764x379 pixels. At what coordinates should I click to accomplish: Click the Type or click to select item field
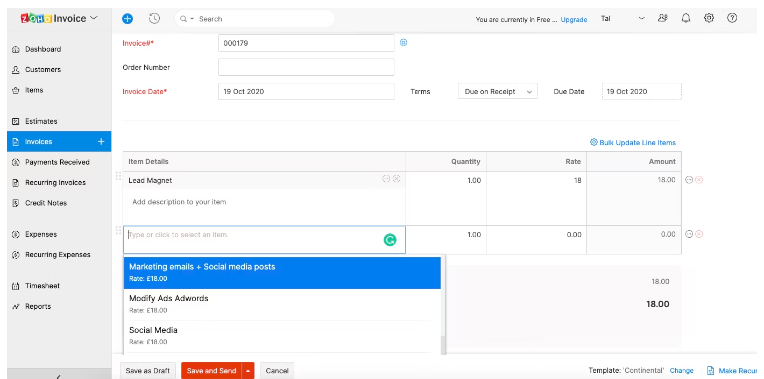coord(264,240)
